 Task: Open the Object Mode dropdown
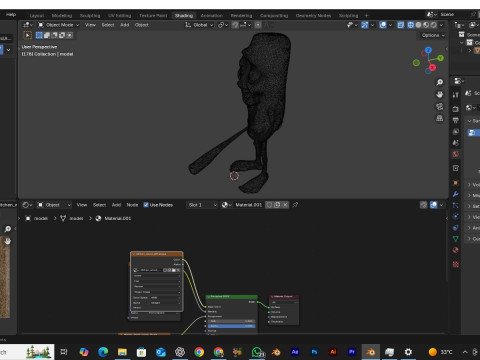pos(58,25)
